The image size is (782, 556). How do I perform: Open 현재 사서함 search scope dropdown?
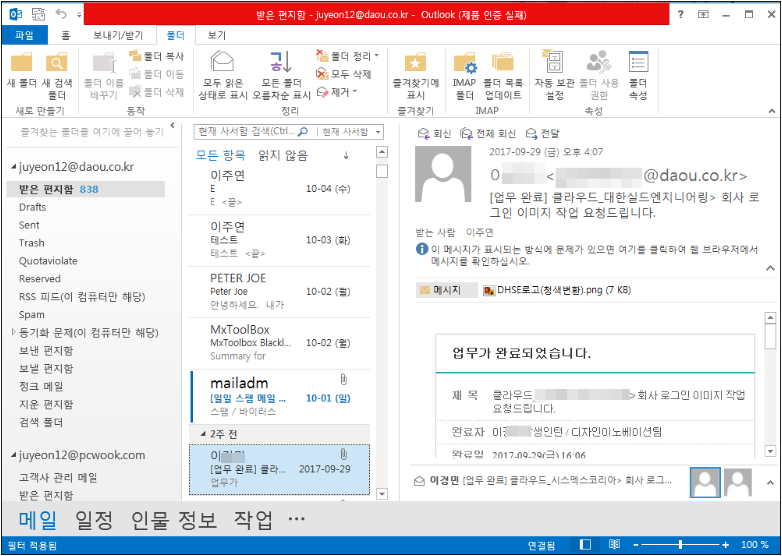(x=351, y=132)
